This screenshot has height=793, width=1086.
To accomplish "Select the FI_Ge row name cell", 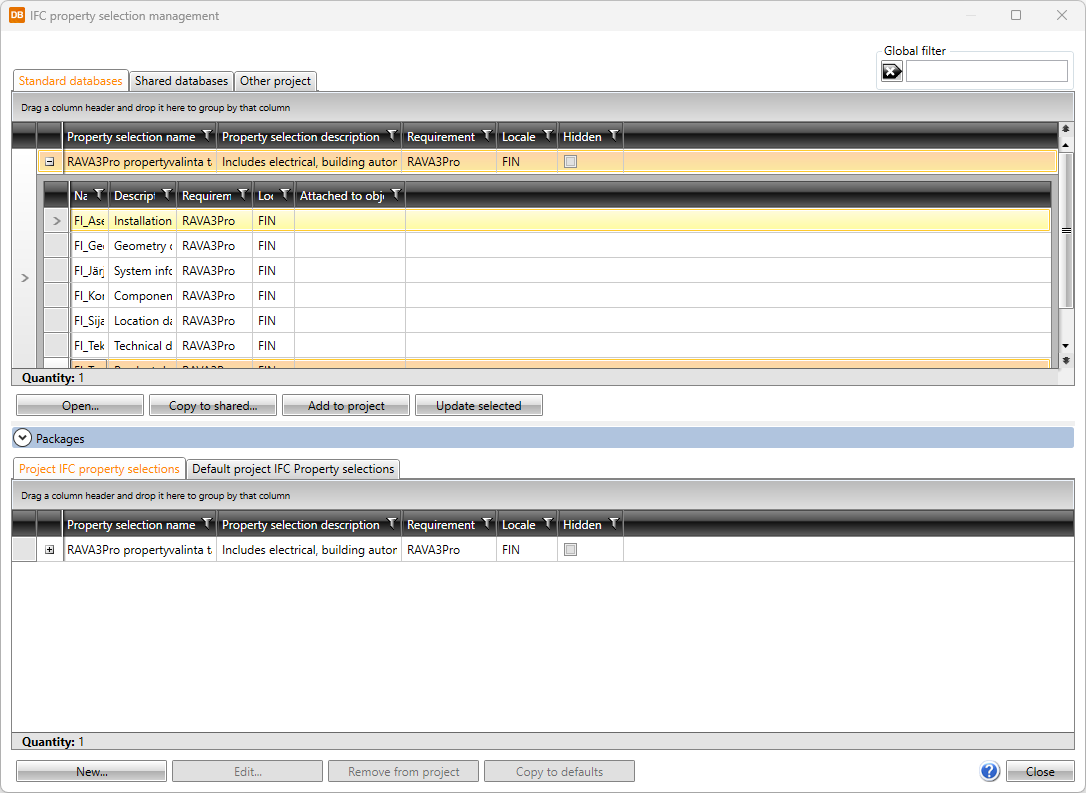I will tap(89, 246).
